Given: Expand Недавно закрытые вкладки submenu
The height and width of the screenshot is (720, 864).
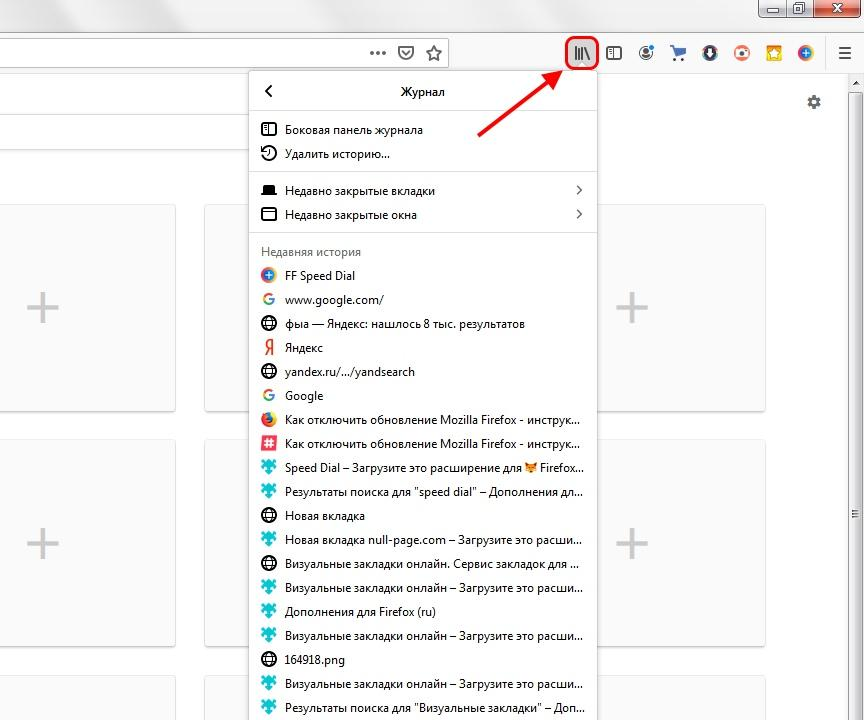Looking at the screenshot, I should 423,191.
